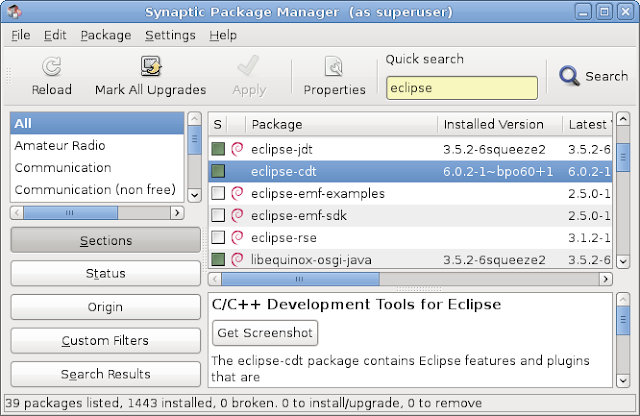Select the Communication section
This screenshot has height=416, width=640.
(x=97, y=167)
